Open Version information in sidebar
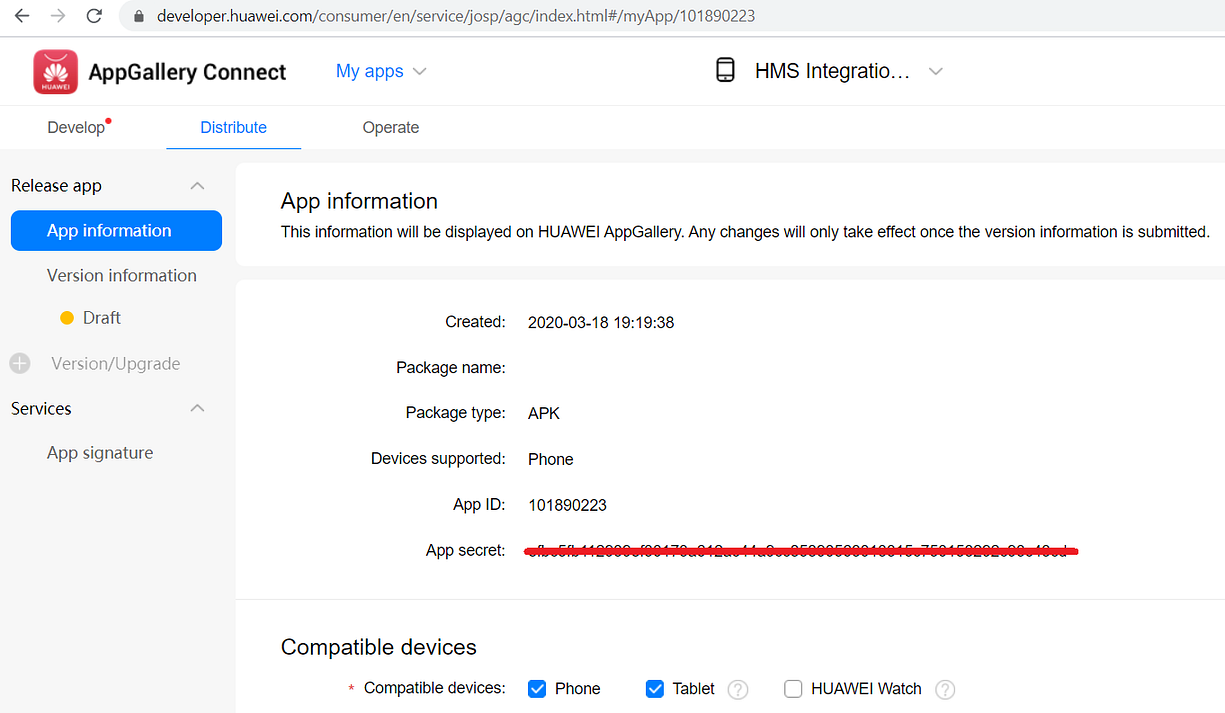This screenshot has height=713, width=1225. [122, 275]
